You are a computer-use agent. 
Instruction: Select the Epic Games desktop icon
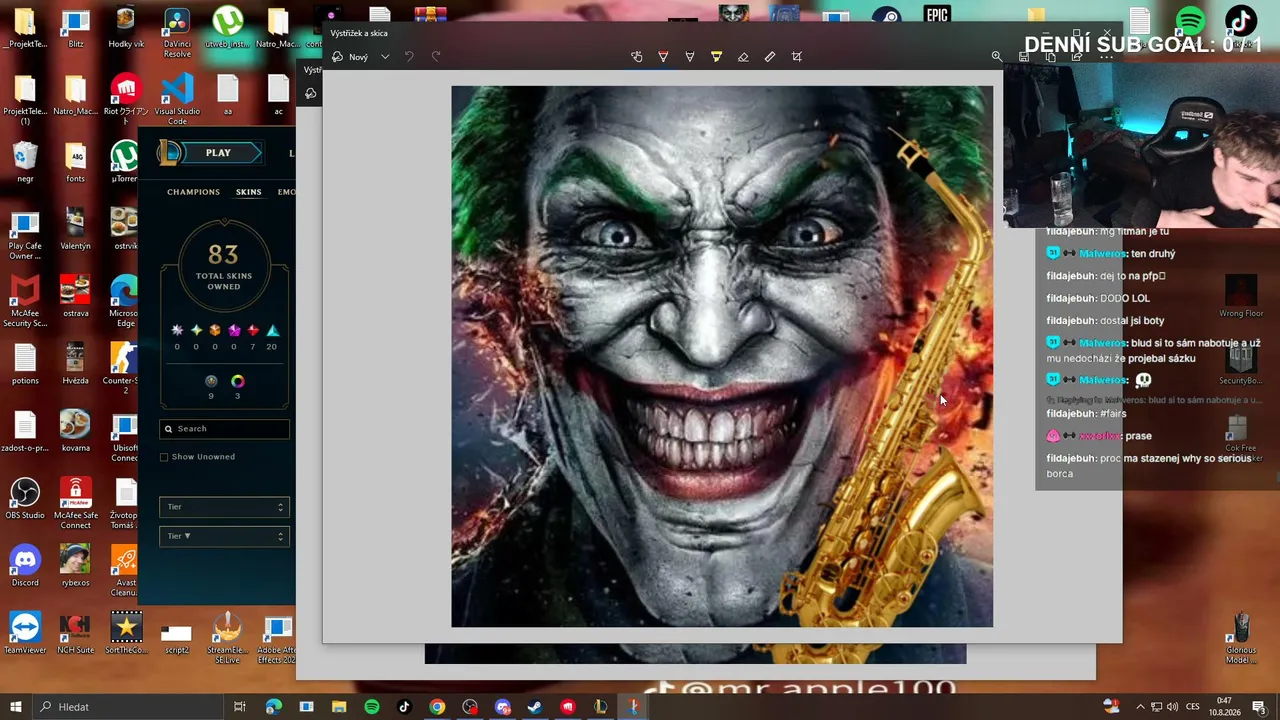tap(937, 16)
